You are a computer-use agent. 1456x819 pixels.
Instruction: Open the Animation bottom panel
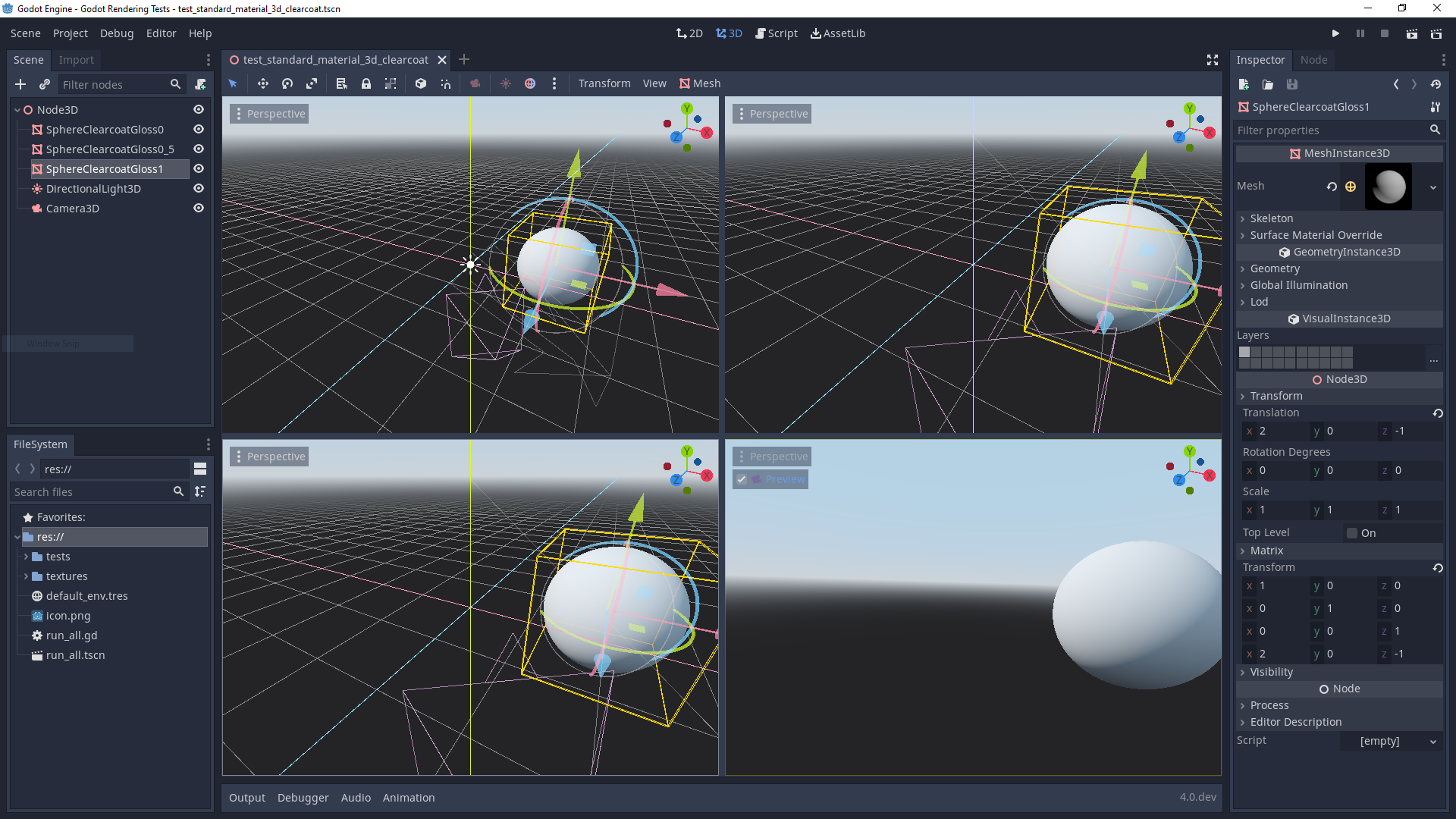pos(409,797)
